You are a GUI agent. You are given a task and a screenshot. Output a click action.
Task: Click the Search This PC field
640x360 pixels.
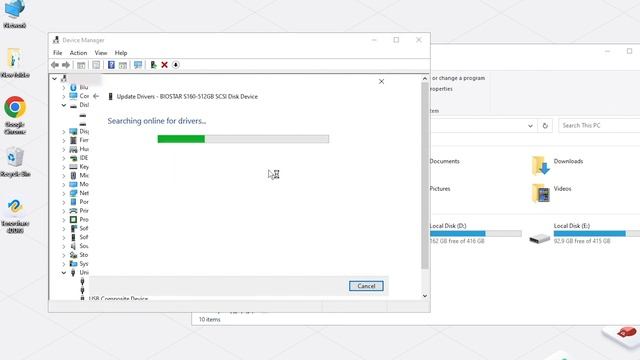[599, 126]
